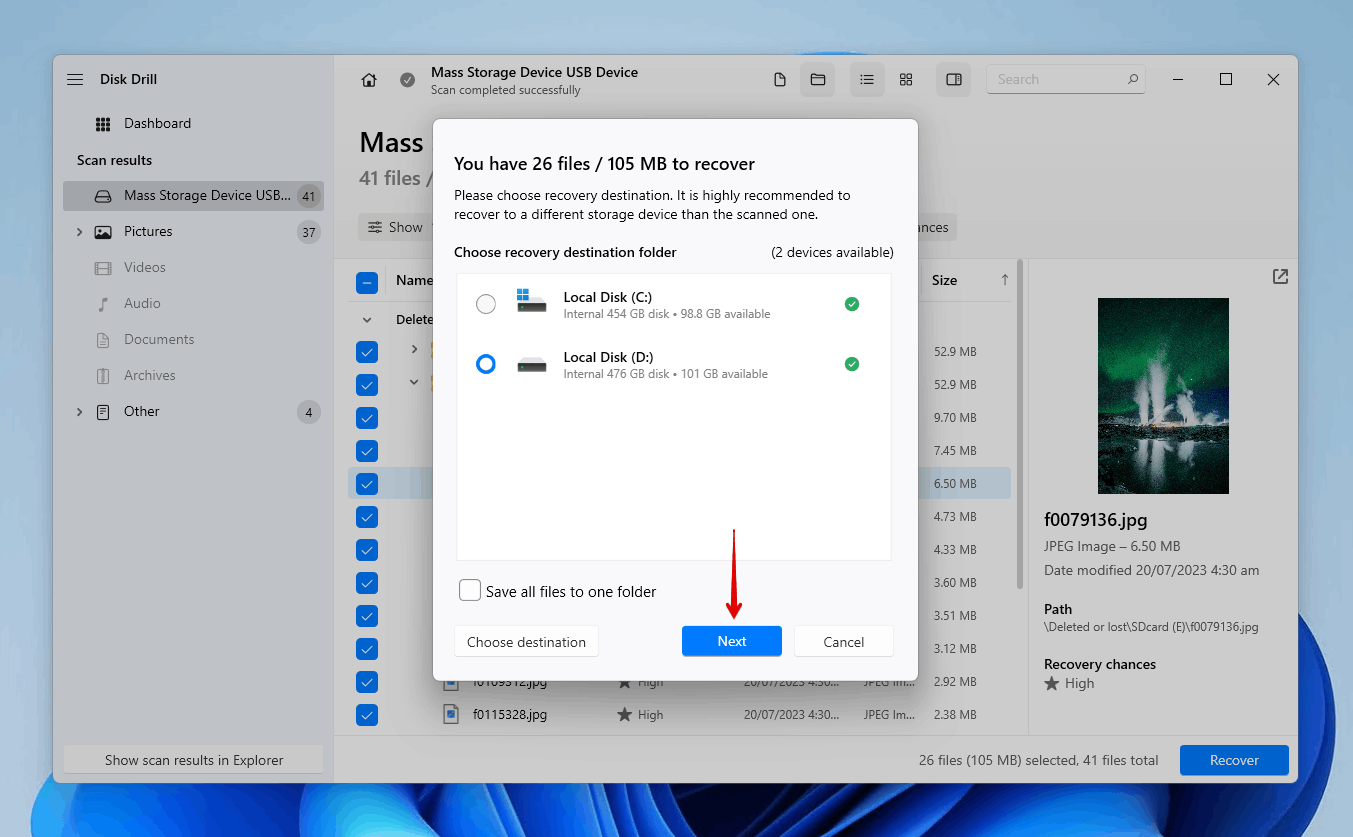Expand first 52.9 MB folder row
This screenshot has width=1353, height=837.
tap(414, 349)
